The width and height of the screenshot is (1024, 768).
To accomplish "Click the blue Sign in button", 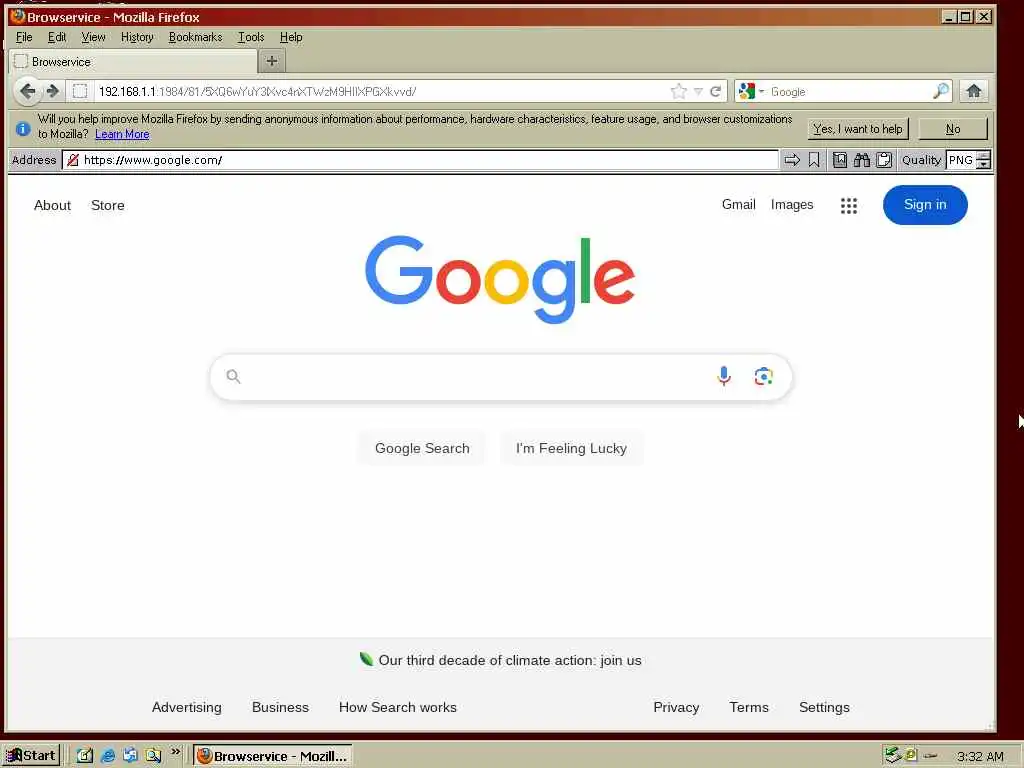I will coord(925,204).
